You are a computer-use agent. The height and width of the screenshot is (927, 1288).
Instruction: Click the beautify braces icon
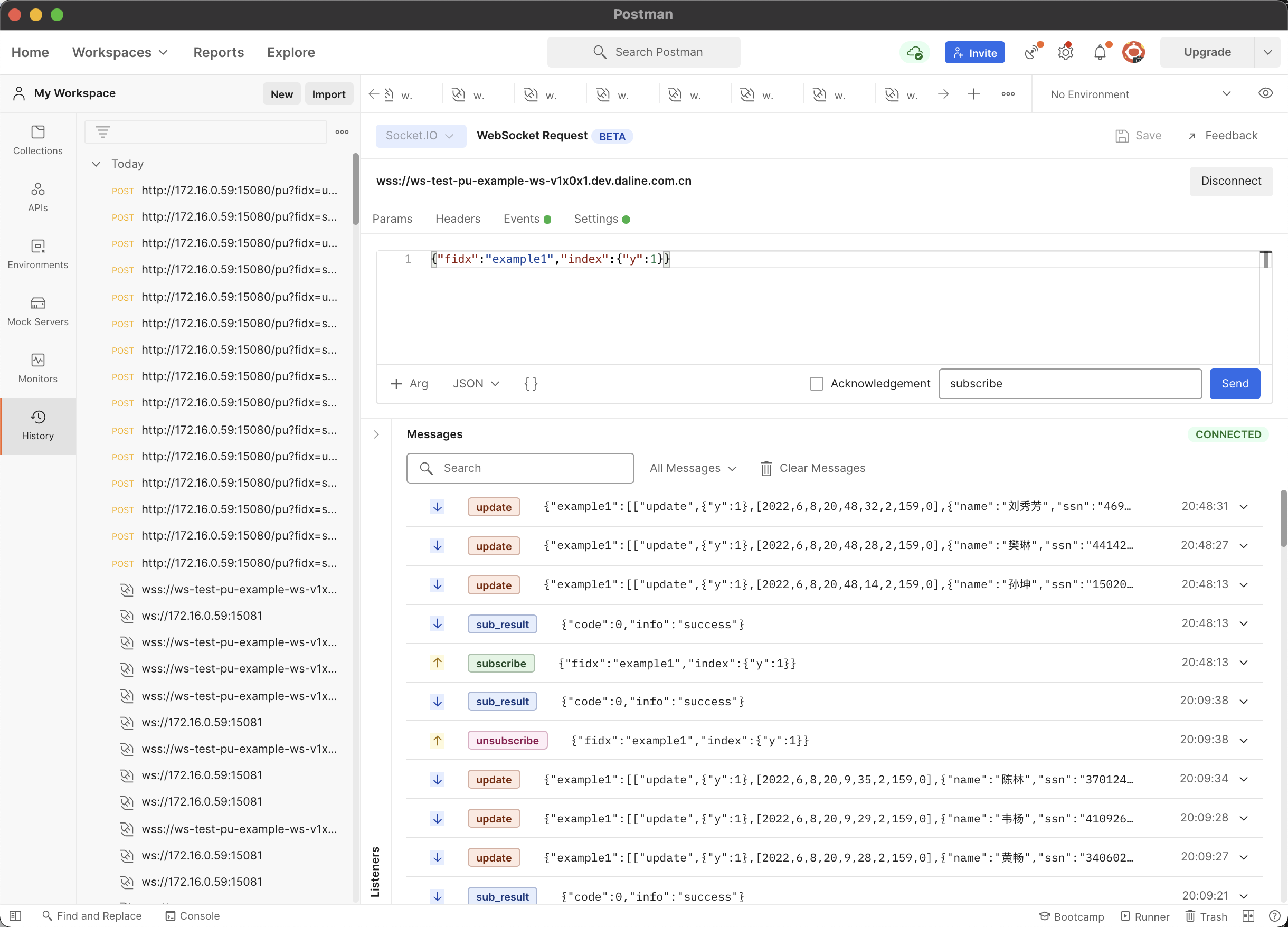531,383
